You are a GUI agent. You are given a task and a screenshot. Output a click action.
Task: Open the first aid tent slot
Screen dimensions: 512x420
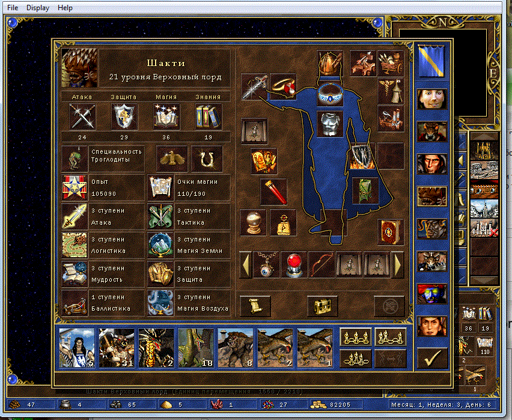pyautogui.click(x=391, y=91)
